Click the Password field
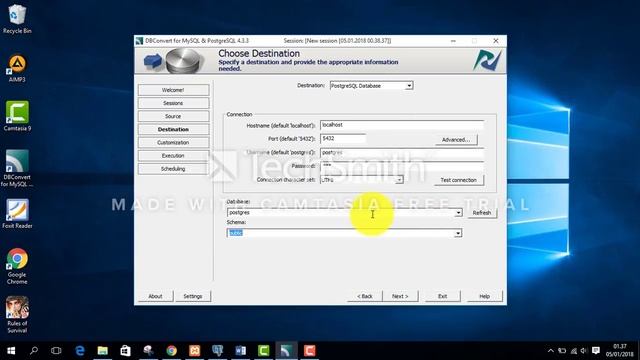This screenshot has height=360, width=640. click(x=402, y=166)
